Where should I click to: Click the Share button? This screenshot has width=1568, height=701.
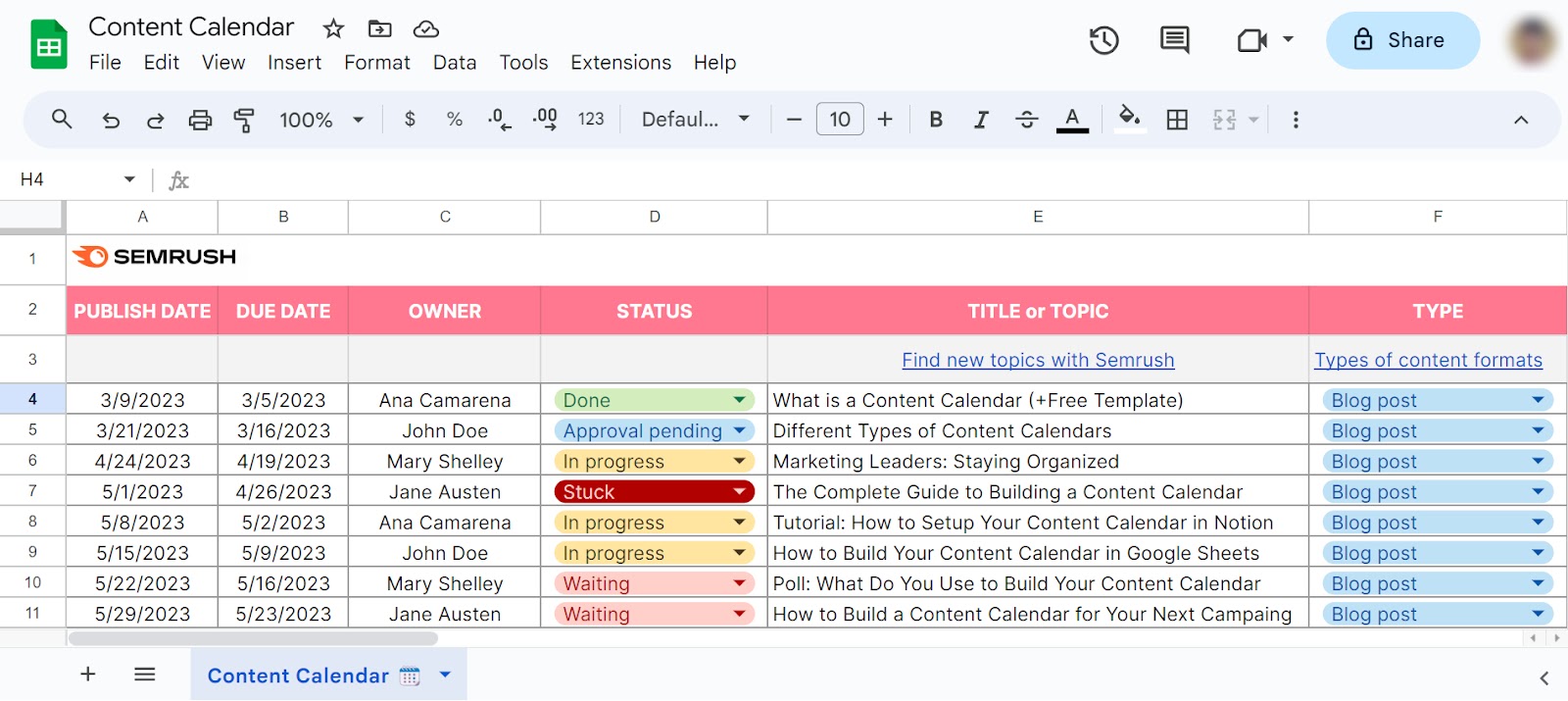(x=1401, y=40)
